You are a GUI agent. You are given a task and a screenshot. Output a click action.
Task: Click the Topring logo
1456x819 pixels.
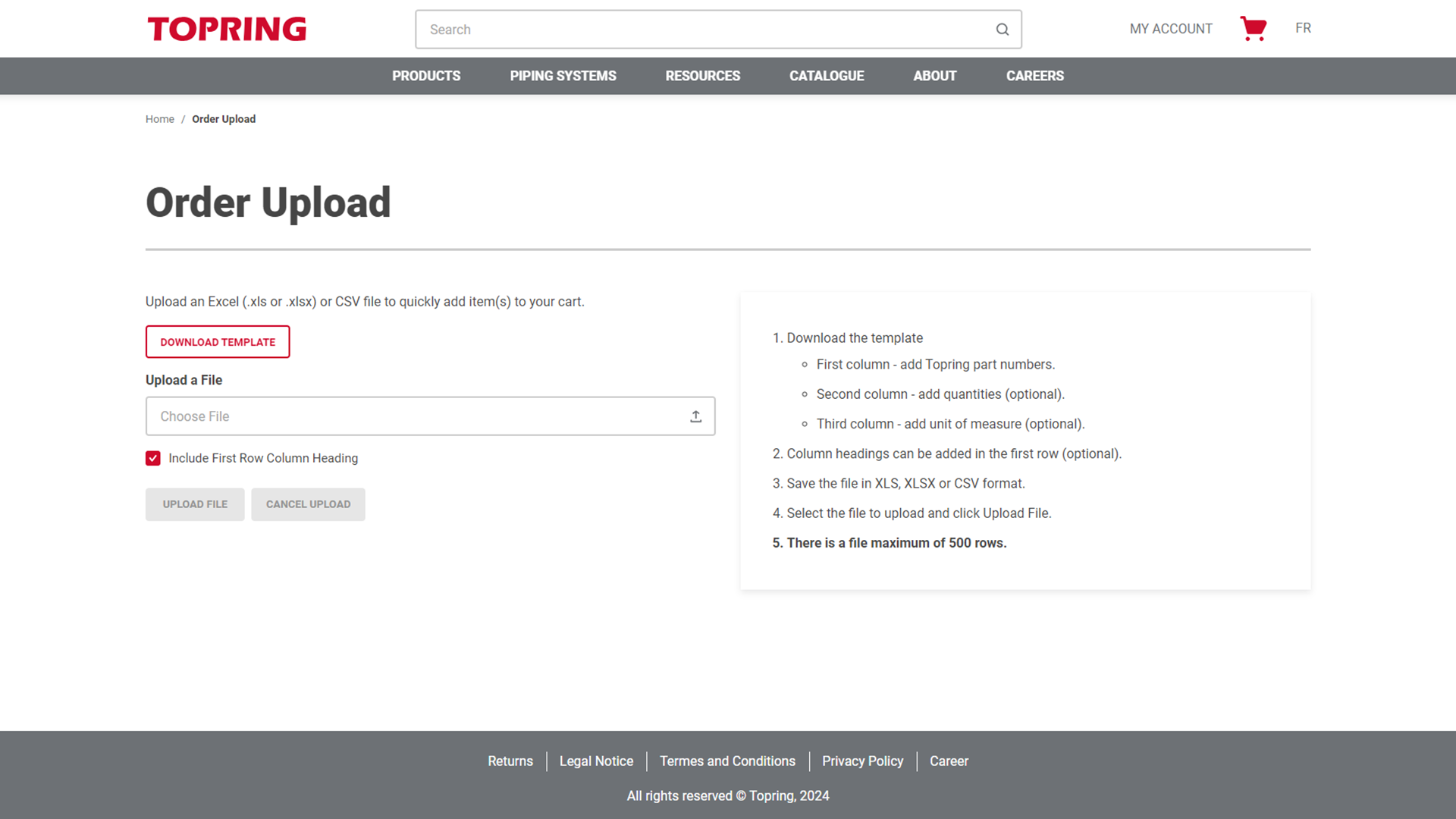(x=227, y=29)
